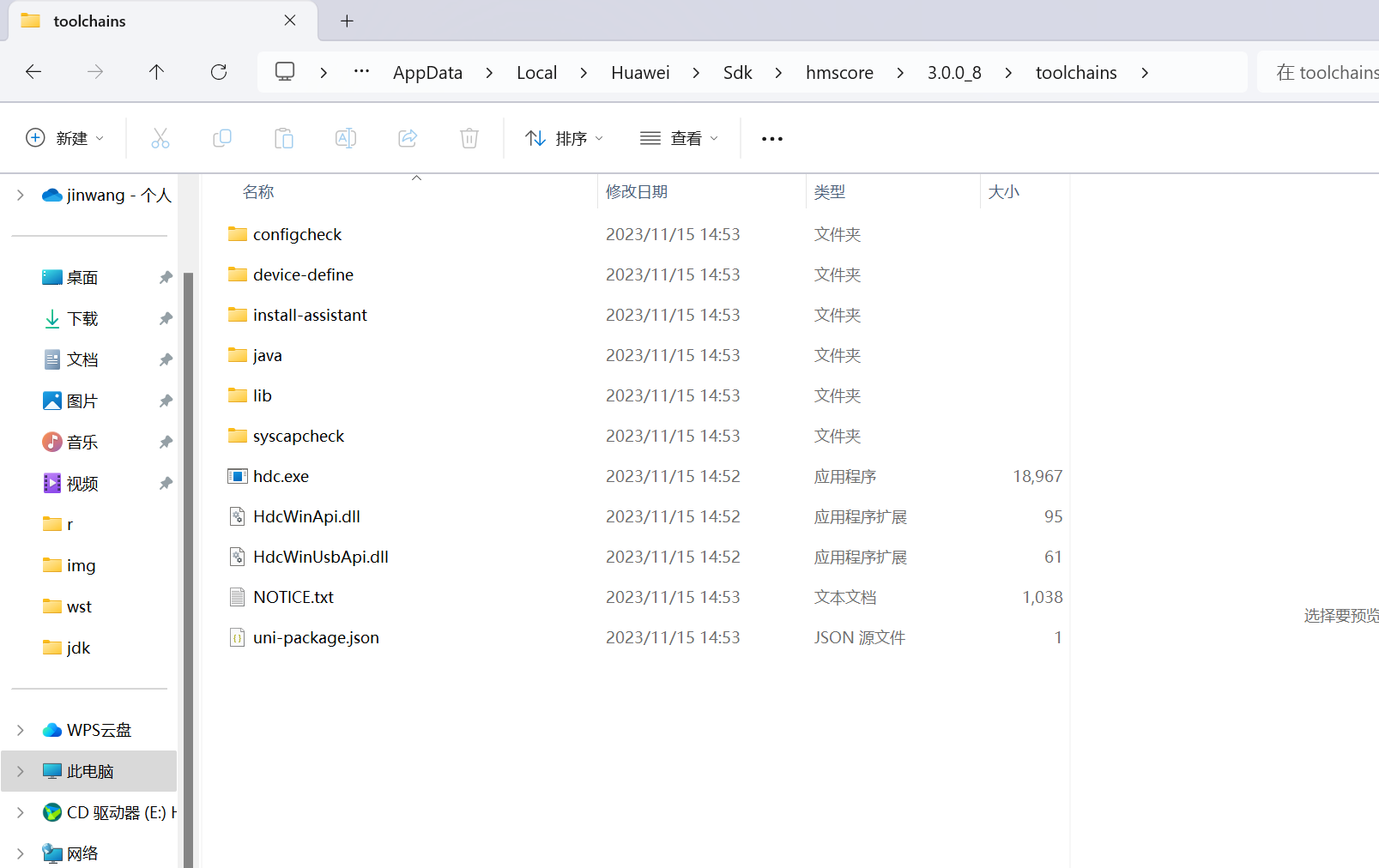
Task: Show hidden breadcrumb path ellipsis
Action: coord(361,72)
